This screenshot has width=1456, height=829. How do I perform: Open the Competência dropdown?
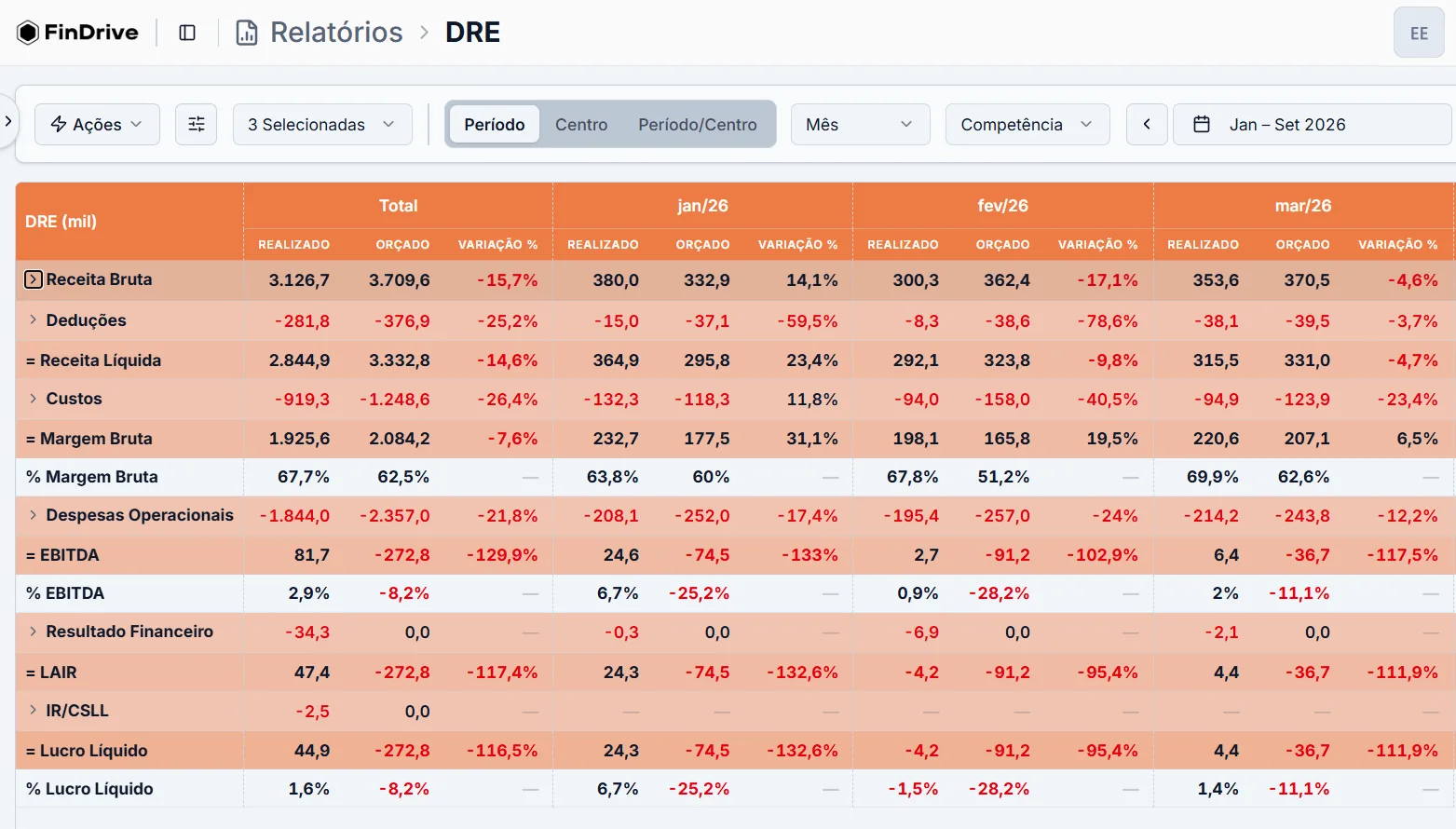point(1027,124)
